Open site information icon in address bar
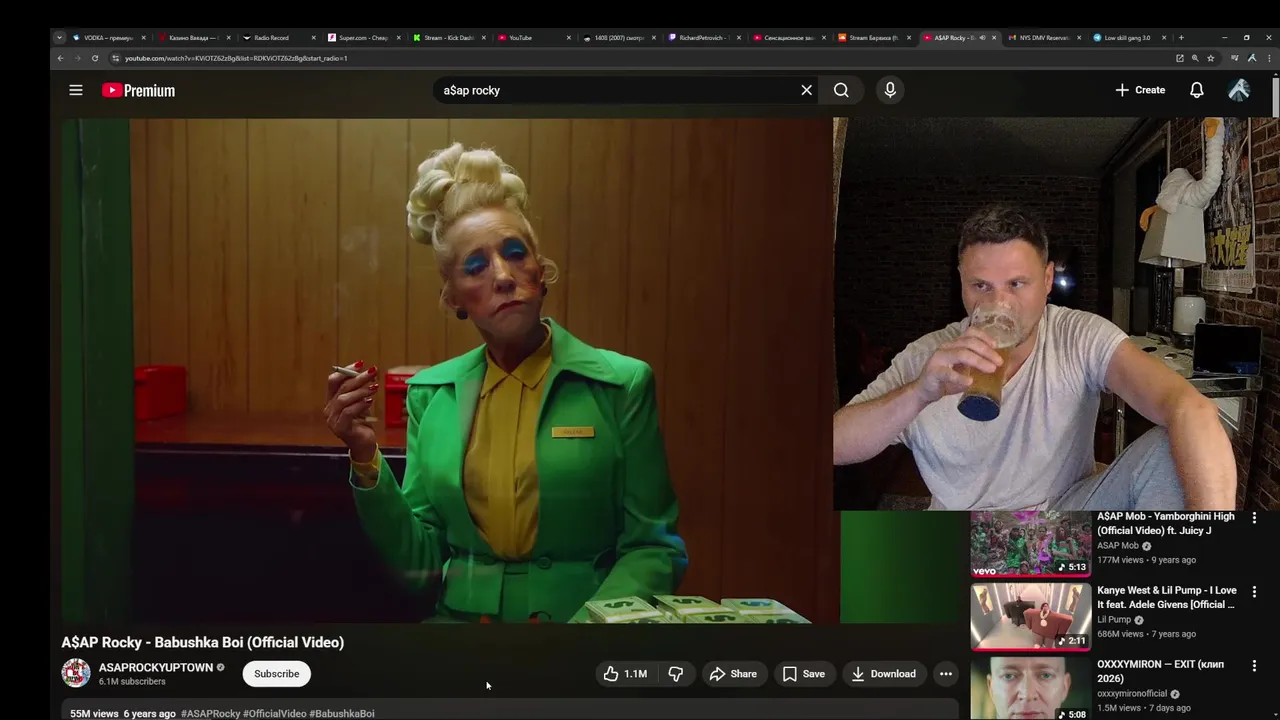The image size is (1280, 720). click(x=115, y=58)
